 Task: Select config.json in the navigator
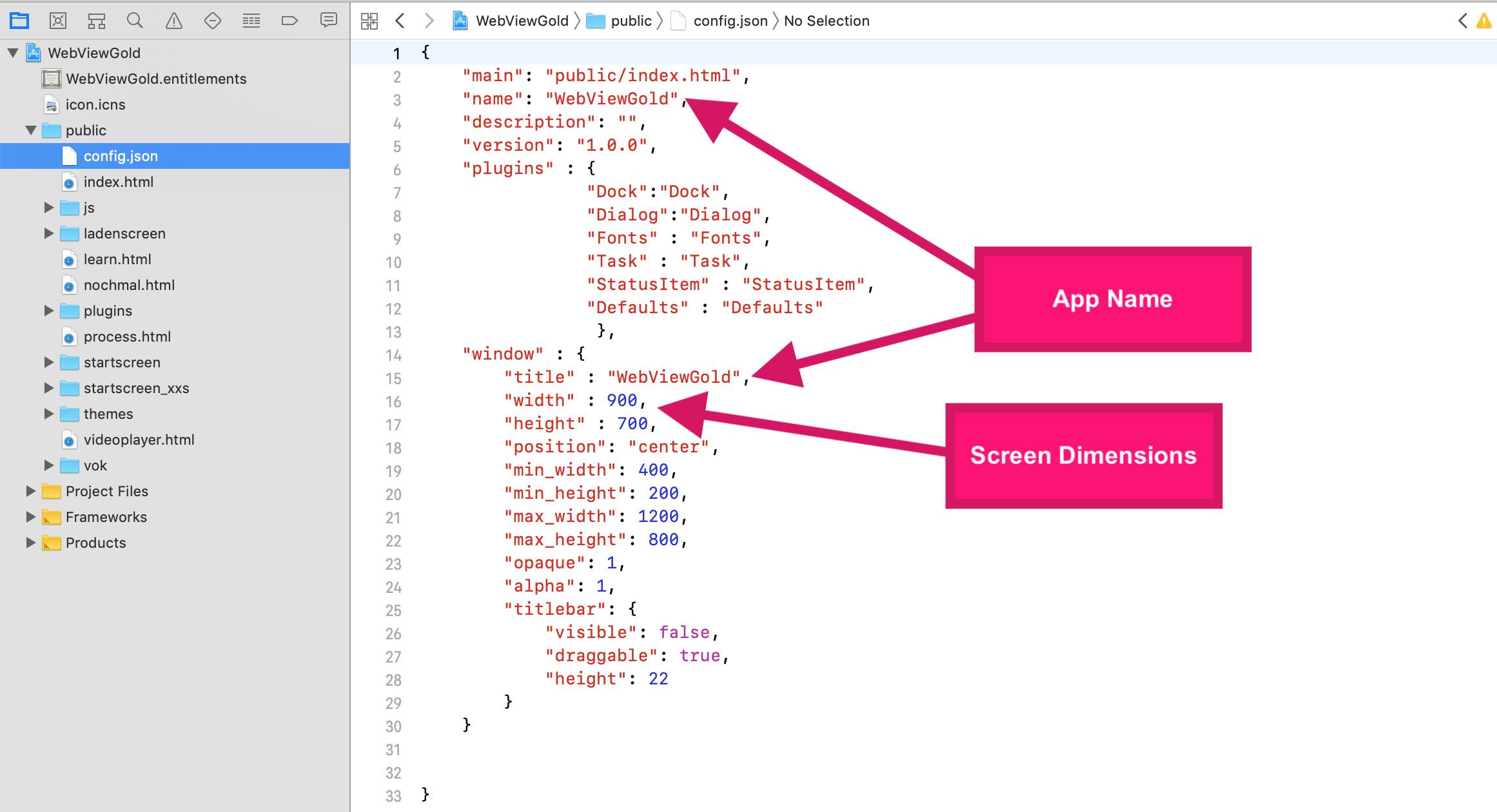[x=175, y=156]
